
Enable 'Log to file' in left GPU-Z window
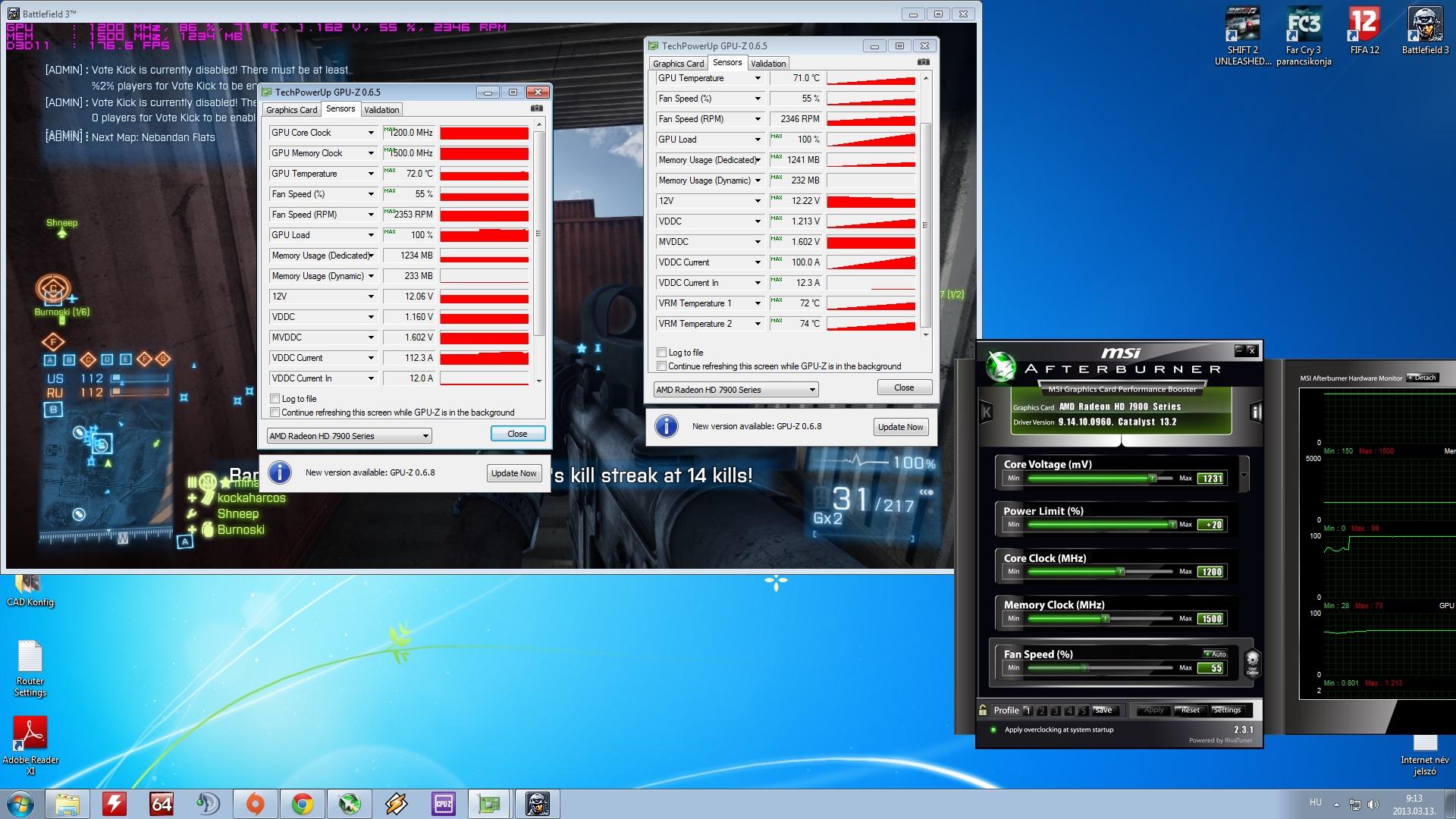coord(275,399)
